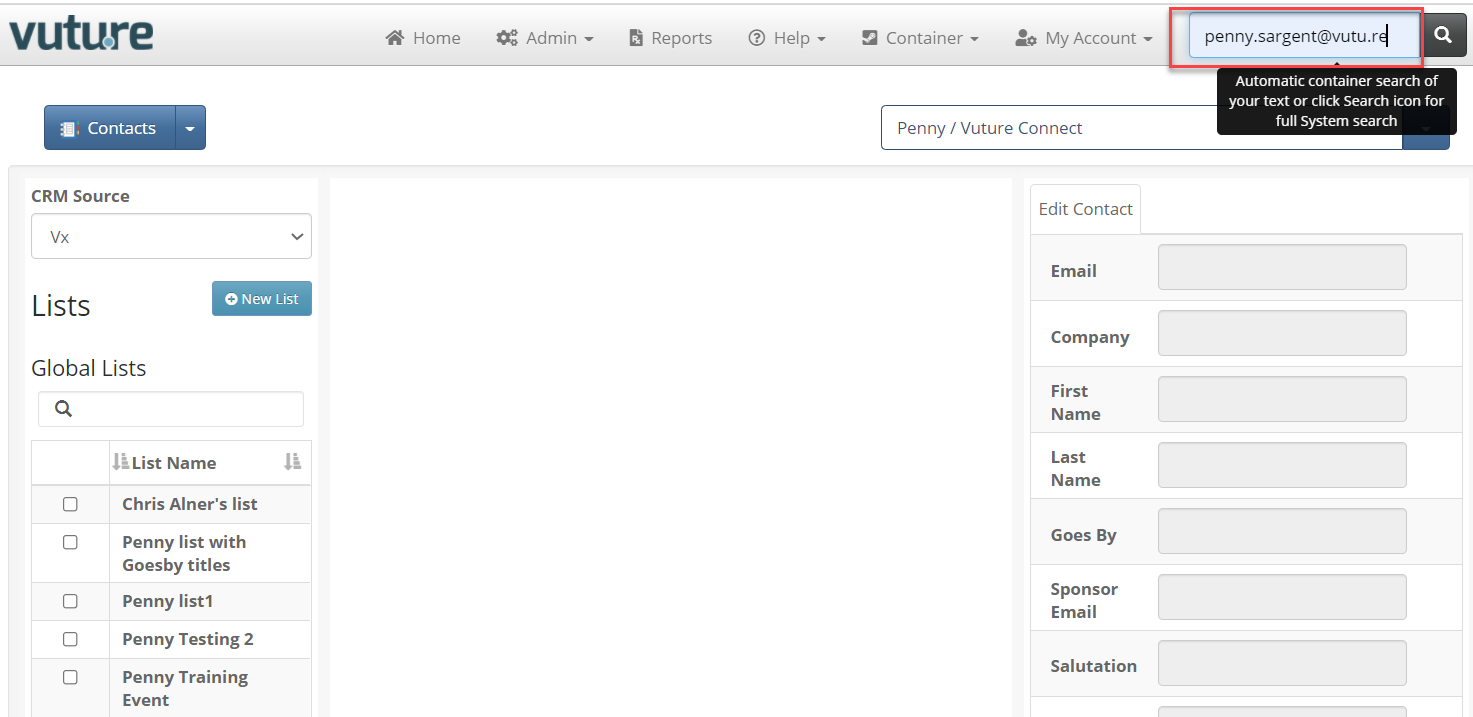Open the Penny Training Event list

185,688
